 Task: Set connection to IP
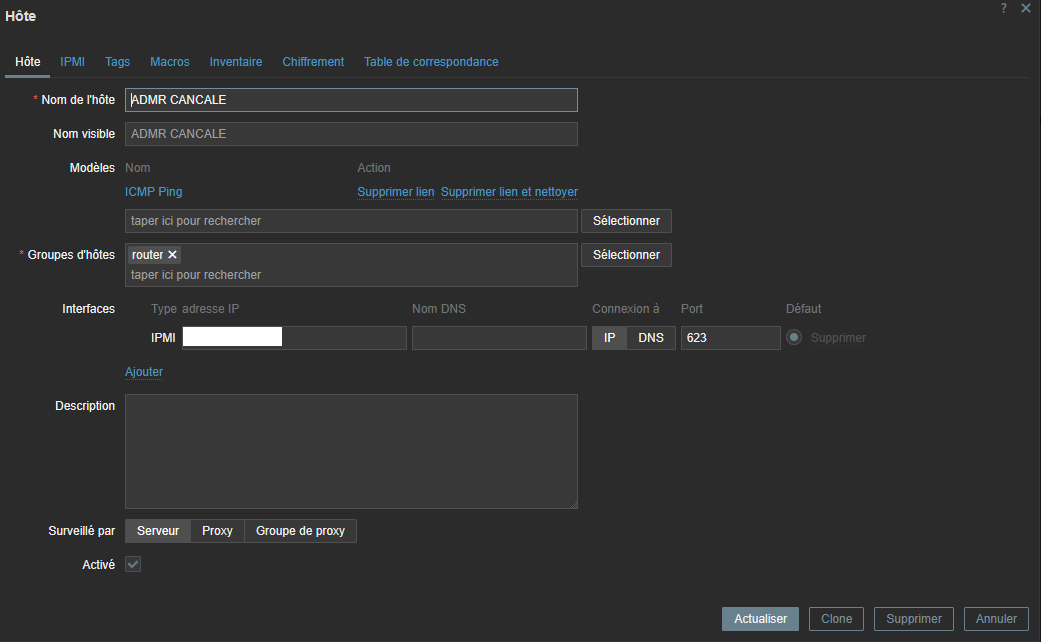[609, 338]
